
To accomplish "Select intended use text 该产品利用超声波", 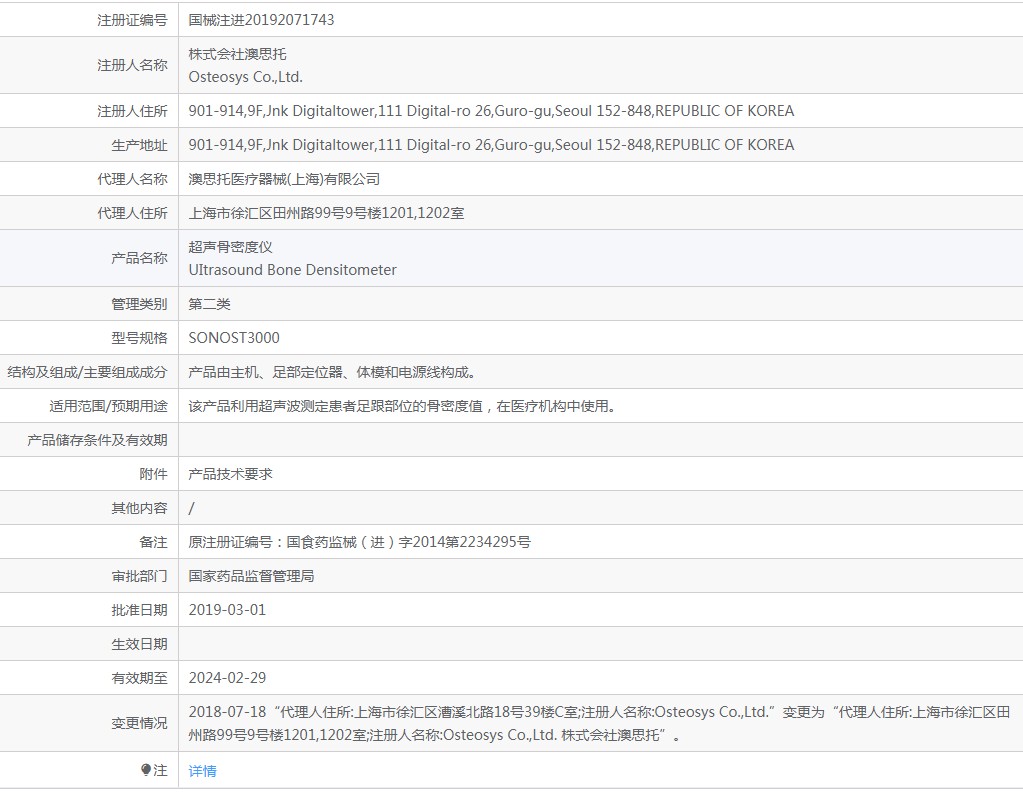I will pos(402,406).
